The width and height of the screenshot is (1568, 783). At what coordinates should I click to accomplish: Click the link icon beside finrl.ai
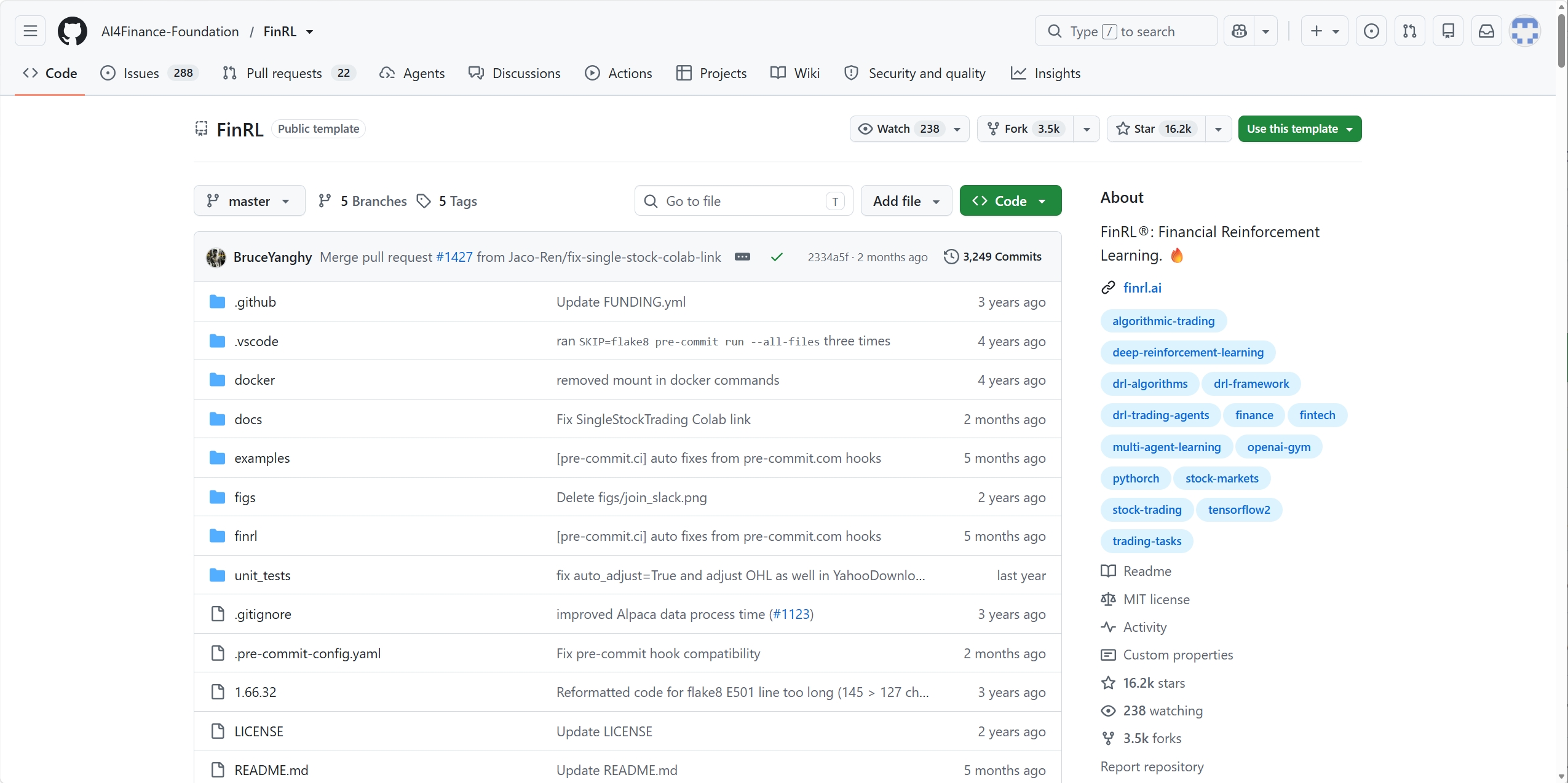(1108, 288)
